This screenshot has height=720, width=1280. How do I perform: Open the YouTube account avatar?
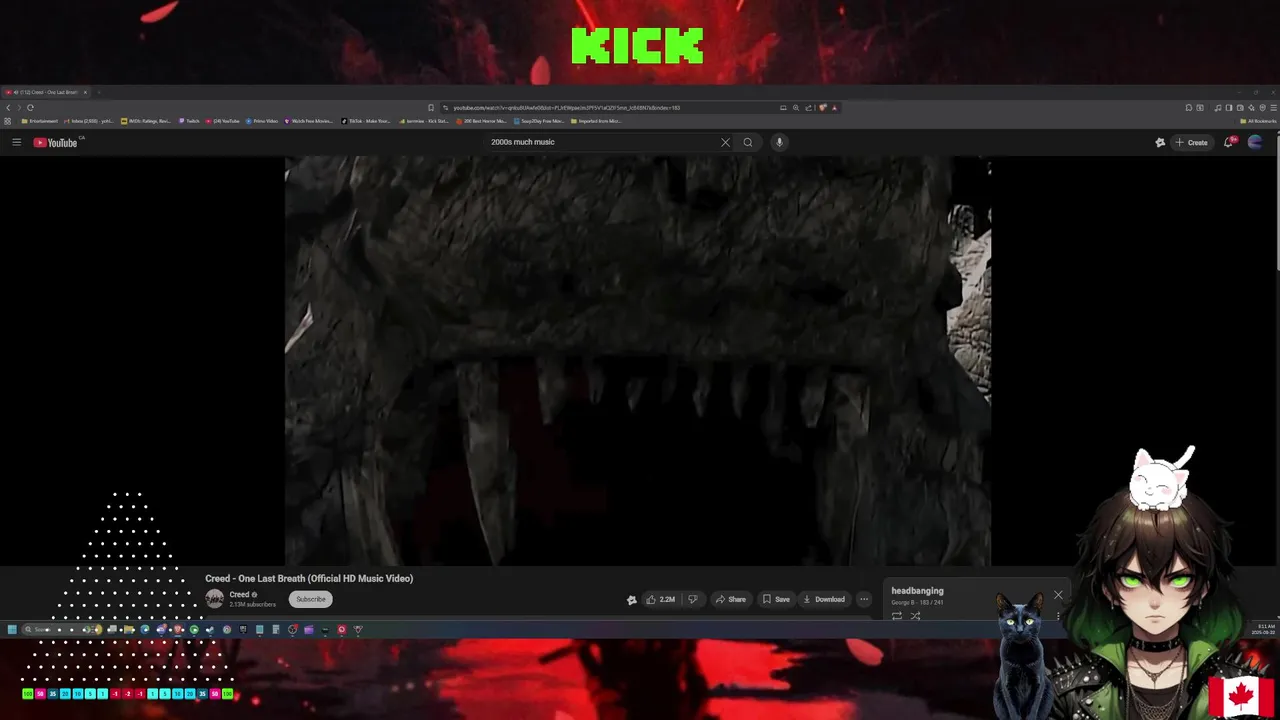[x=1255, y=142]
